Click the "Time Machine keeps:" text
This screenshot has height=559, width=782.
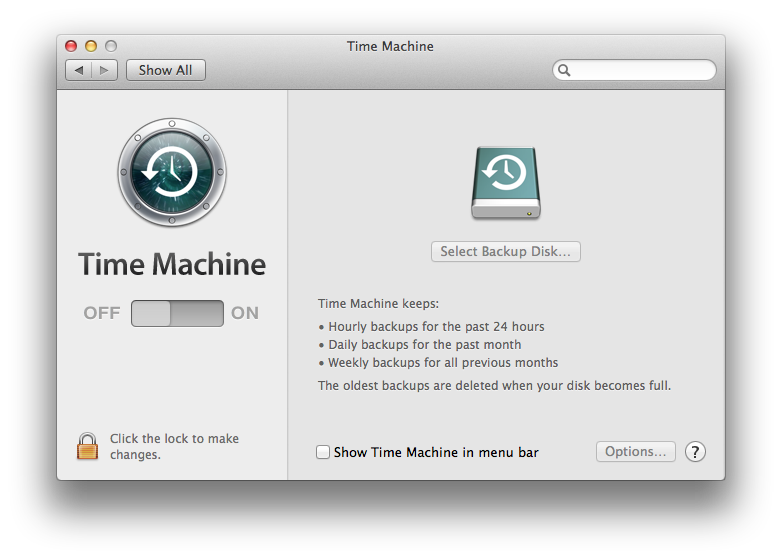pos(379,304)
